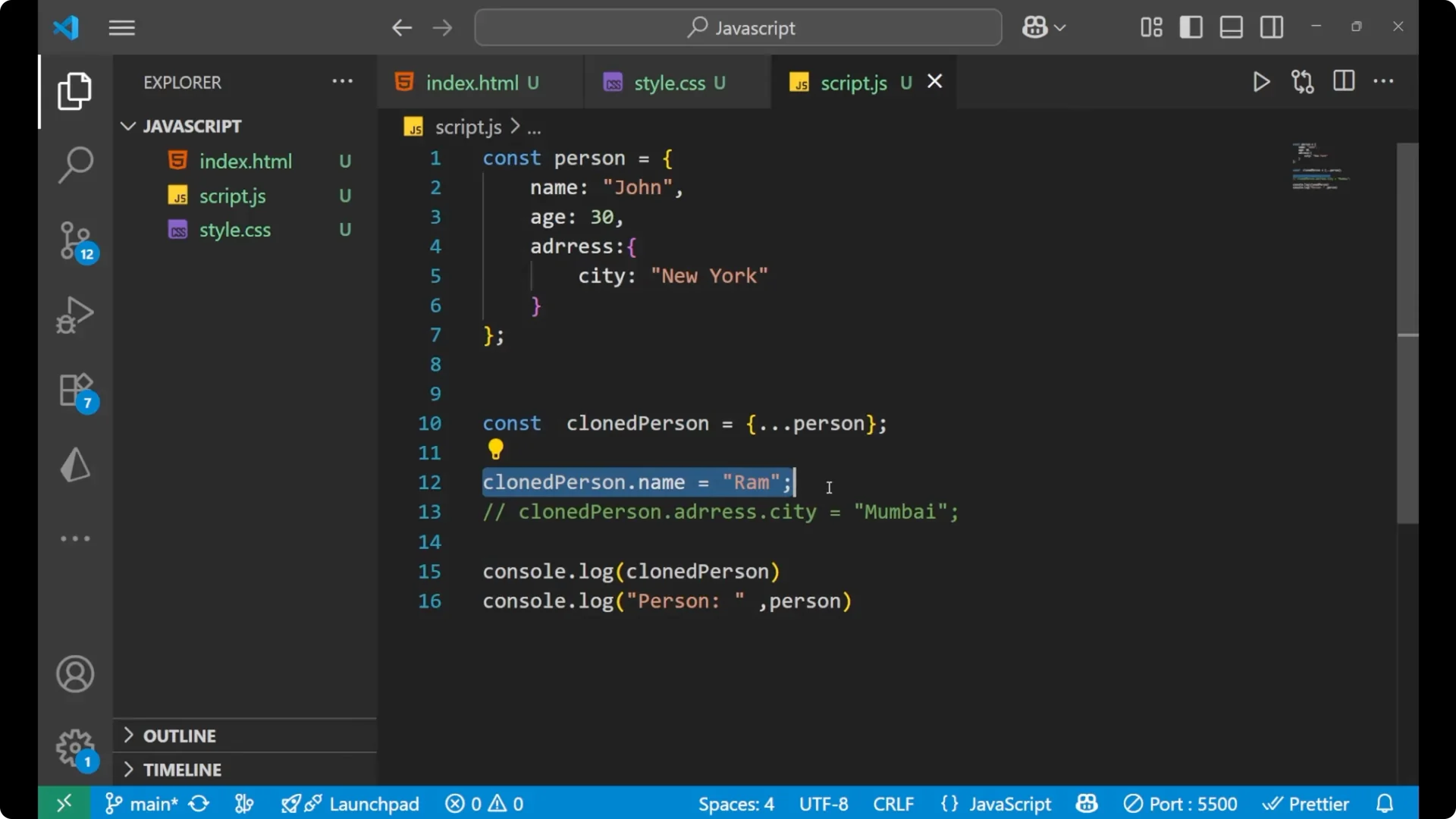Click Prettier in the status bar
The width and height of the screenshot is (1456, 819).
coord(1307,803)
